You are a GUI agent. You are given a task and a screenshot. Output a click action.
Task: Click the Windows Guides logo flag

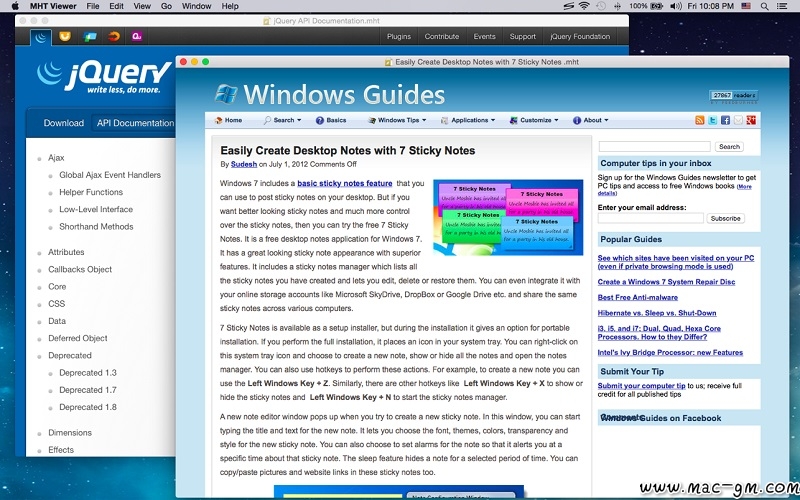pyautogui.click(x=226, y=94)
